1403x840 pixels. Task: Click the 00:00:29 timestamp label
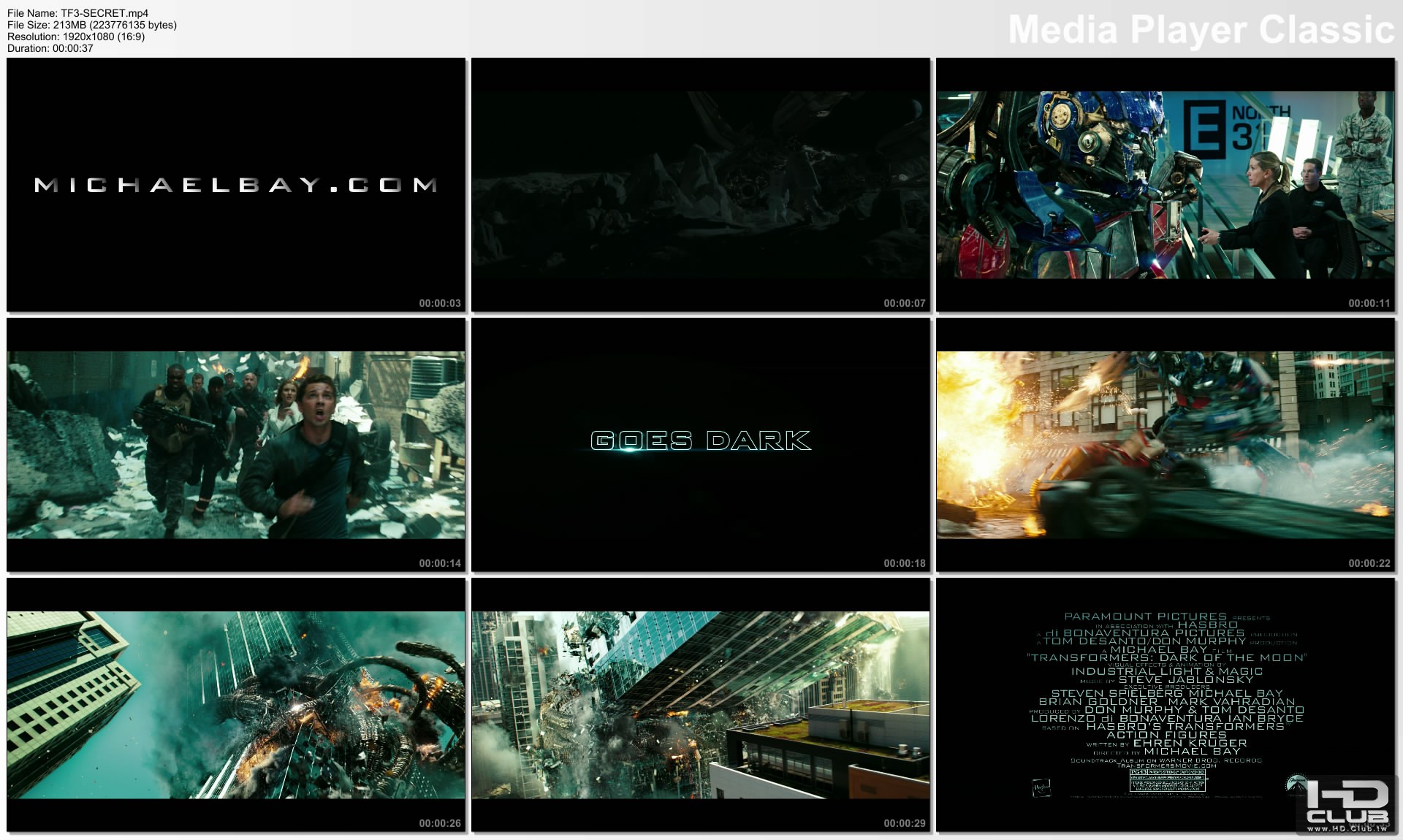(x=904, y=823)
